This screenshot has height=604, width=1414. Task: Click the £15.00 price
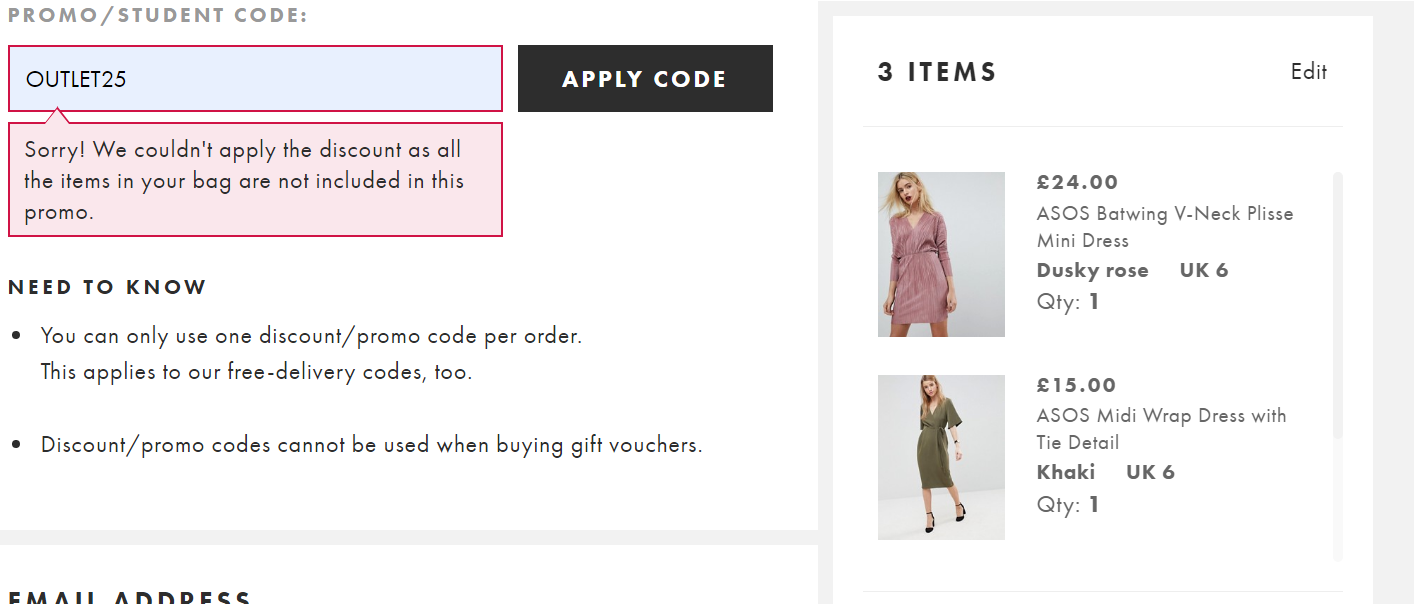[x=1076, y=385]
